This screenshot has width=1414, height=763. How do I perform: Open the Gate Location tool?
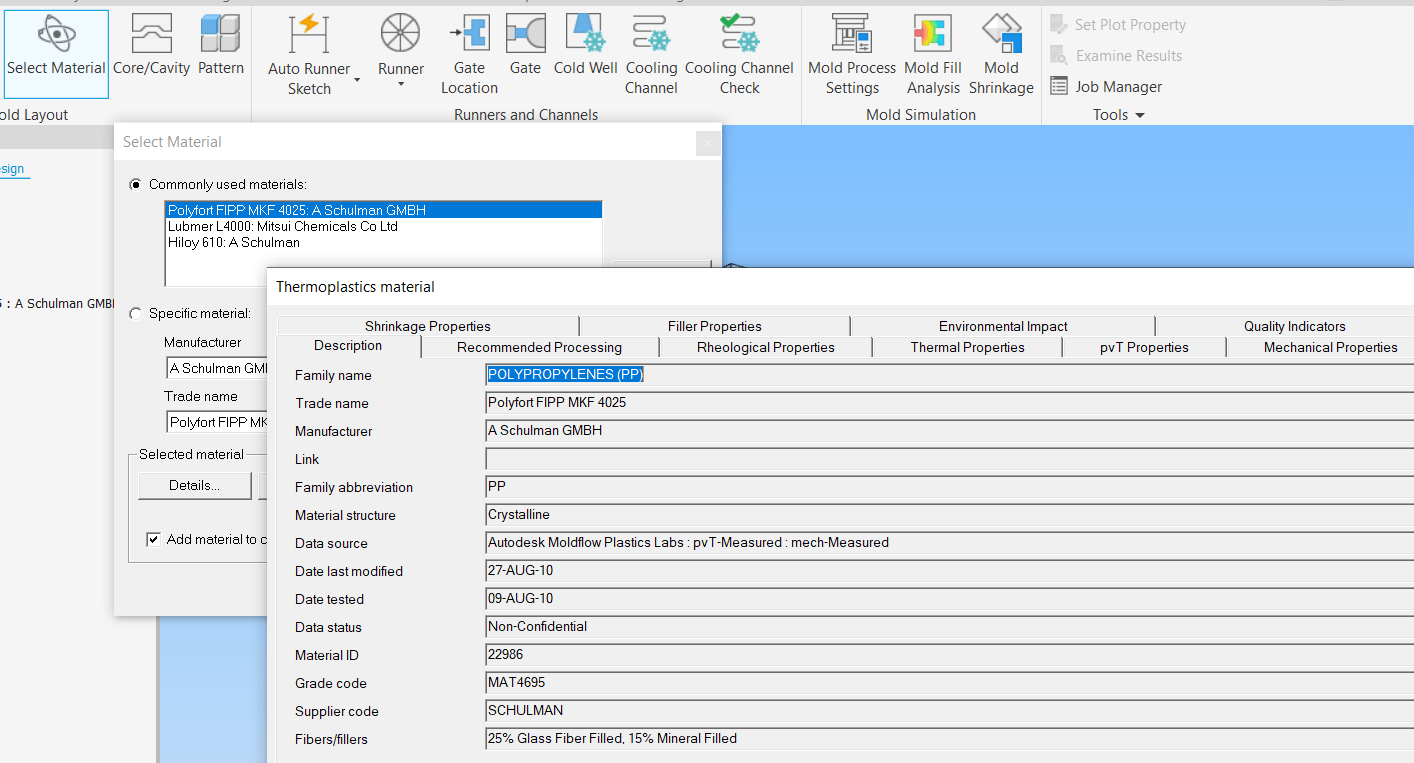(x=469, y=35)
